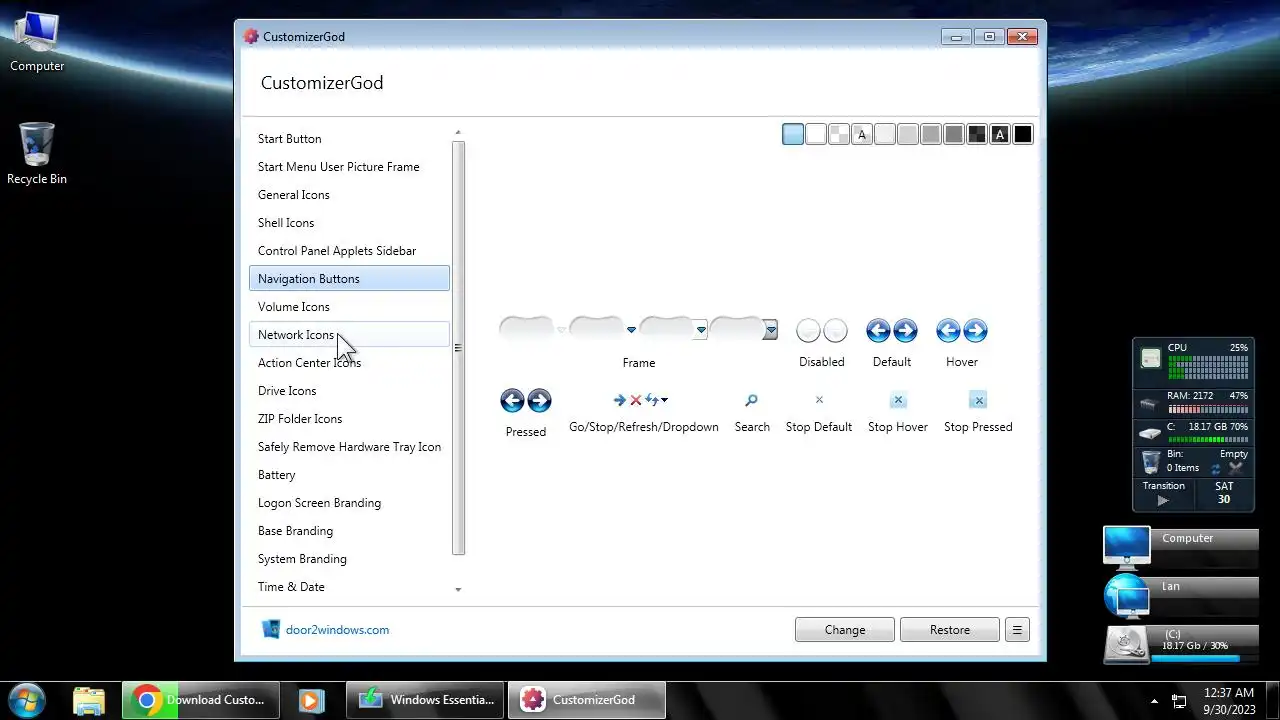Select the Stop Default x icon
The width and height of the screenshot is (1280, 720).
coord(819,400)
